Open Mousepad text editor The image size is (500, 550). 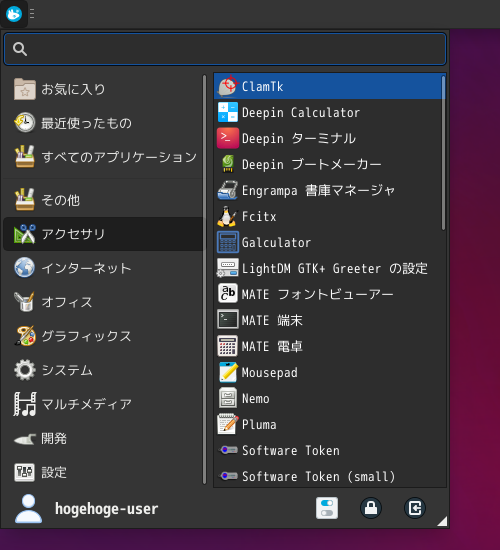click(x=329, y=373)
